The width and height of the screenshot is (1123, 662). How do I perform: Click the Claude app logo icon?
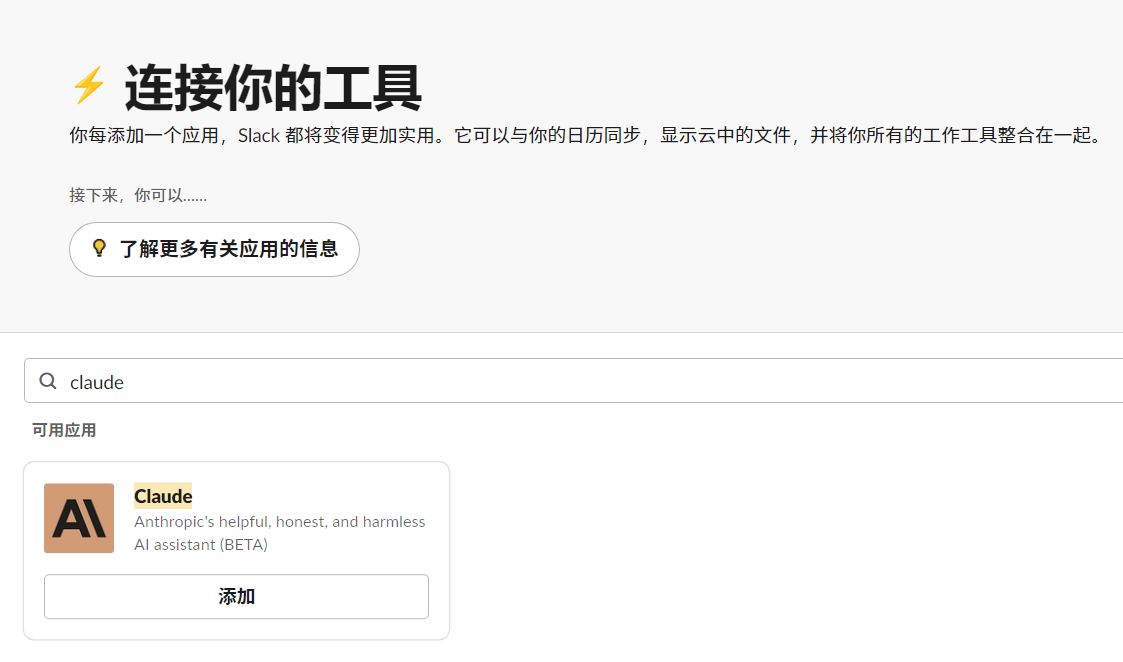[x=79, y=518]
